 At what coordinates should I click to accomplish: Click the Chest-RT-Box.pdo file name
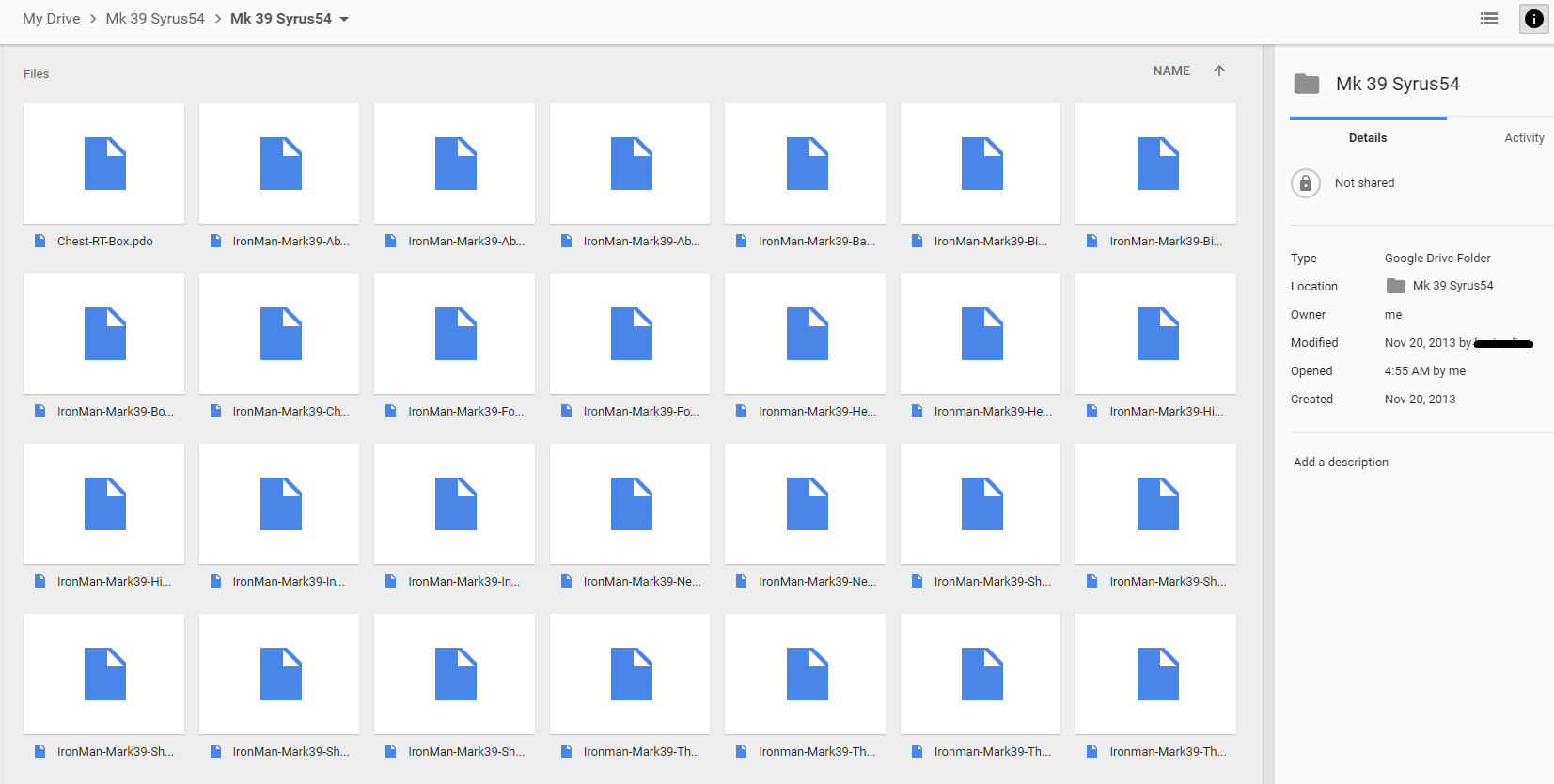pos(105,242)
